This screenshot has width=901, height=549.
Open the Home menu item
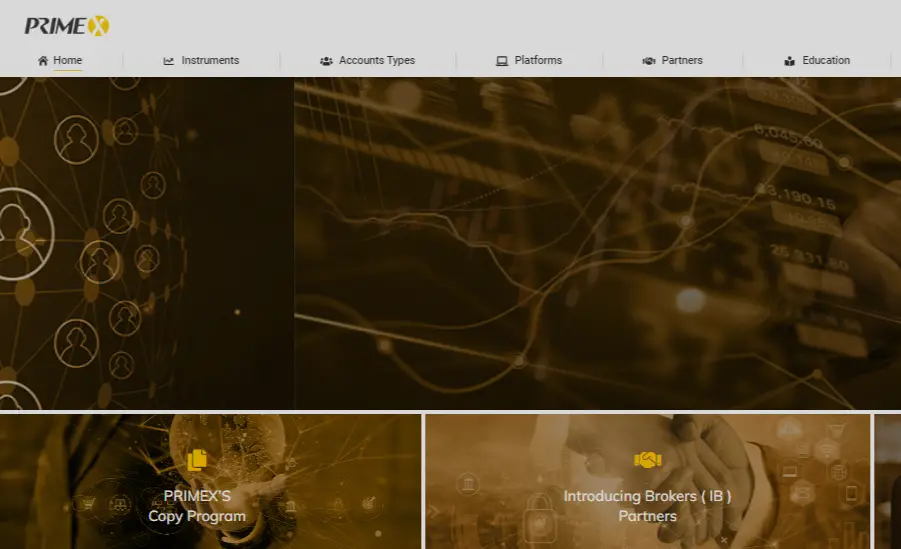click(x=68, y=60)
